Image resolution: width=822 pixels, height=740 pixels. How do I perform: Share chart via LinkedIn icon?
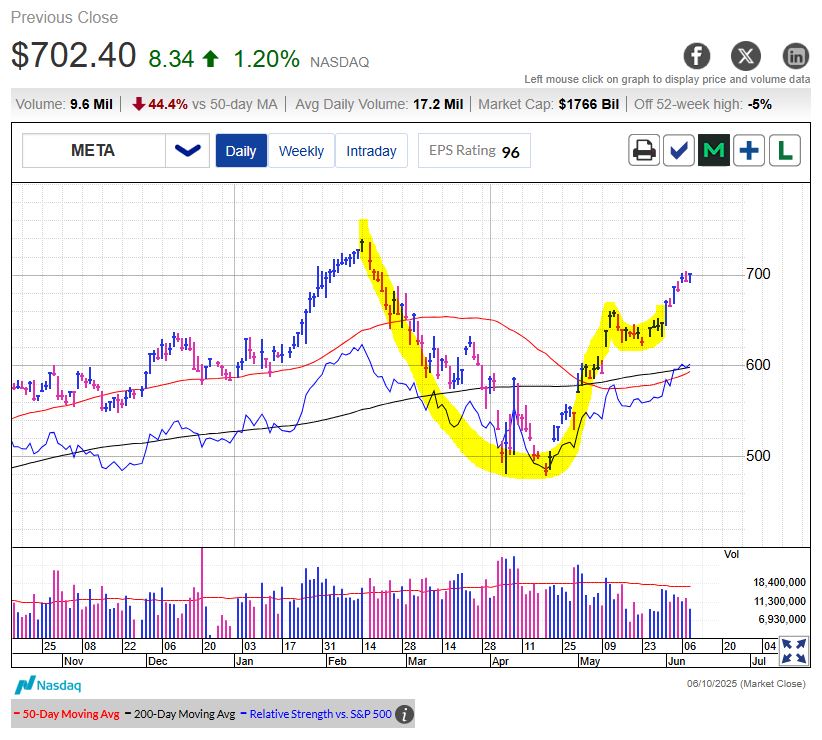pos(795,55)
